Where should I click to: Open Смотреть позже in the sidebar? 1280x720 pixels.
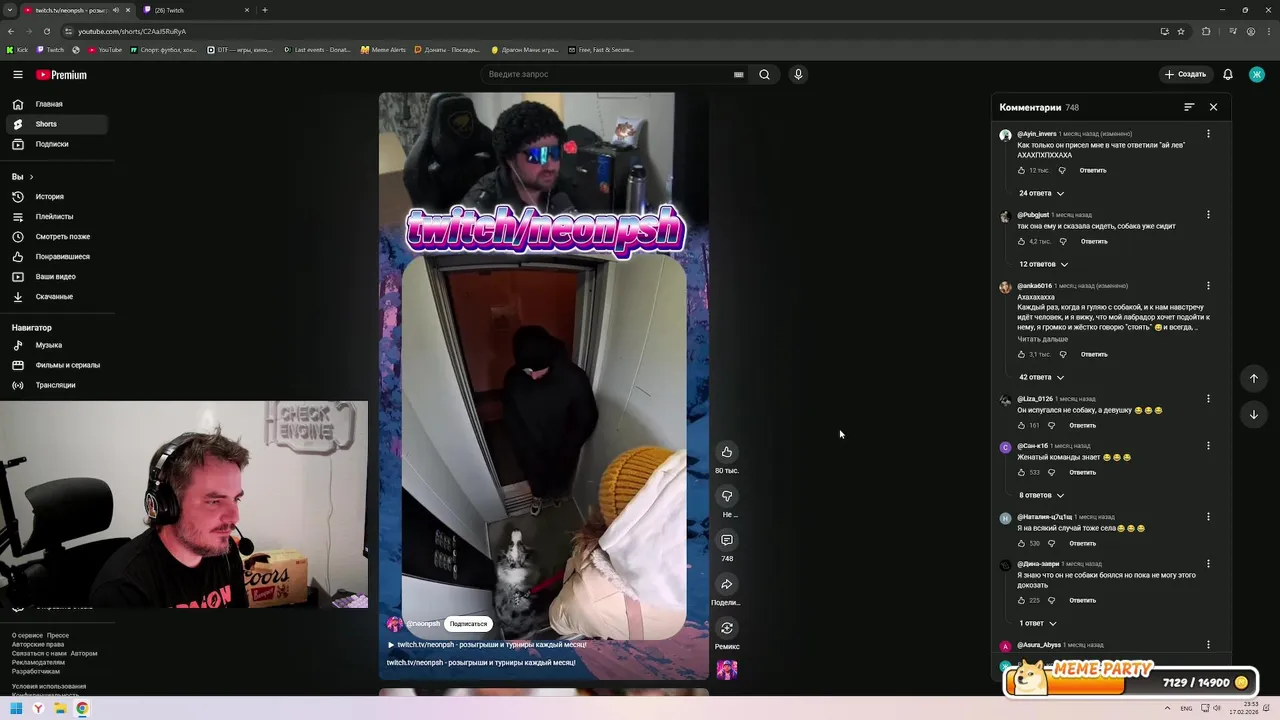tap(56, 237)
